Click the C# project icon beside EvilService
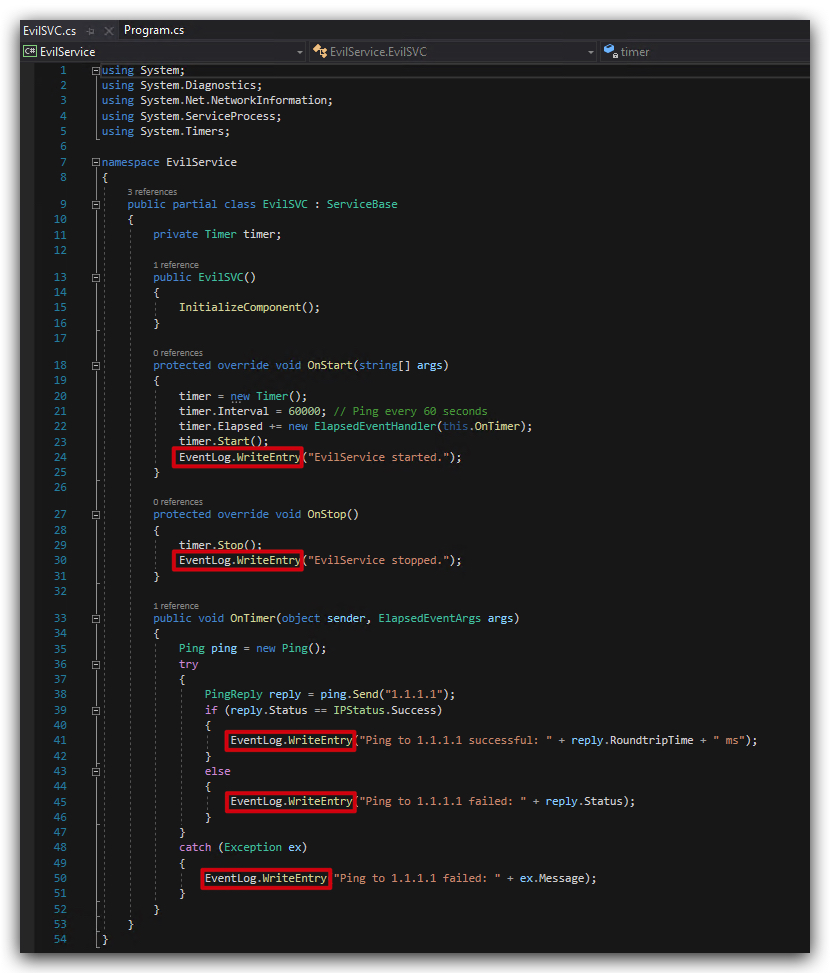This screenshot has width=830, height=973. click(30, 52)
